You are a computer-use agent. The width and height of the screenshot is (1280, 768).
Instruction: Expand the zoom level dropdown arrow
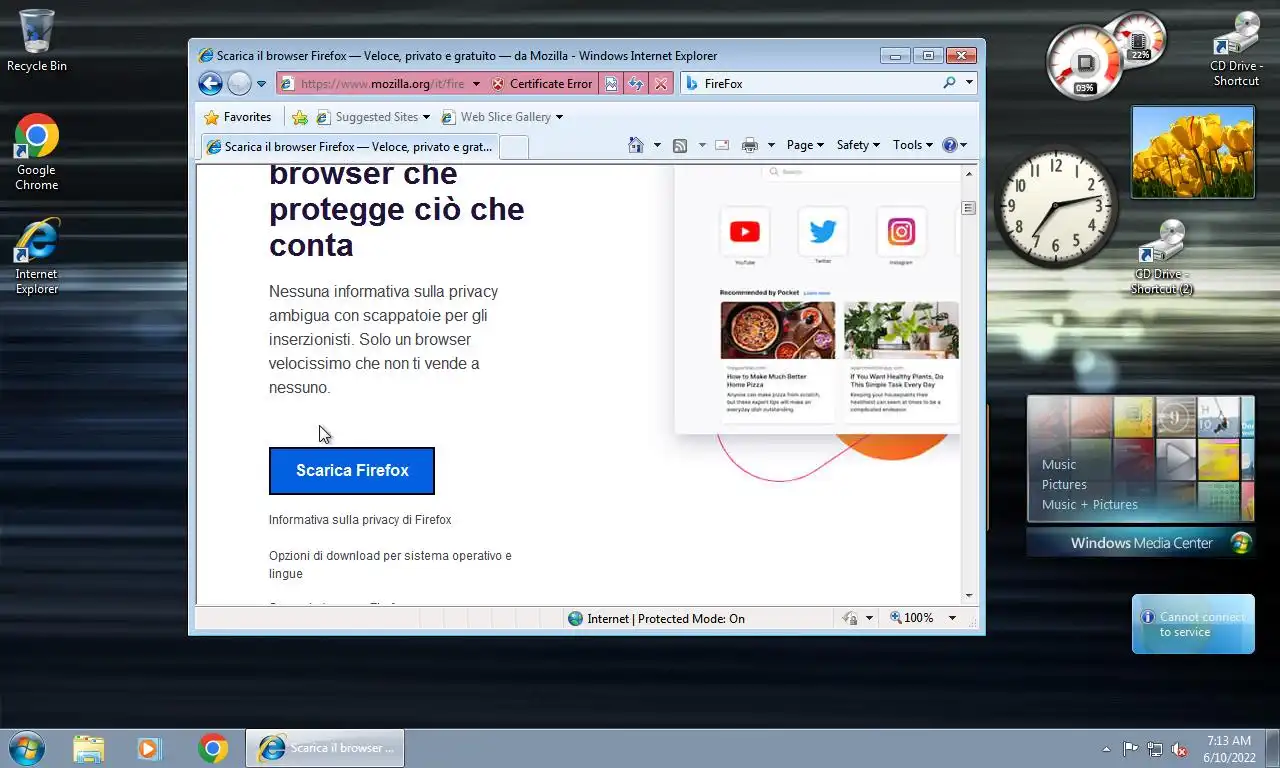point(951,619)
